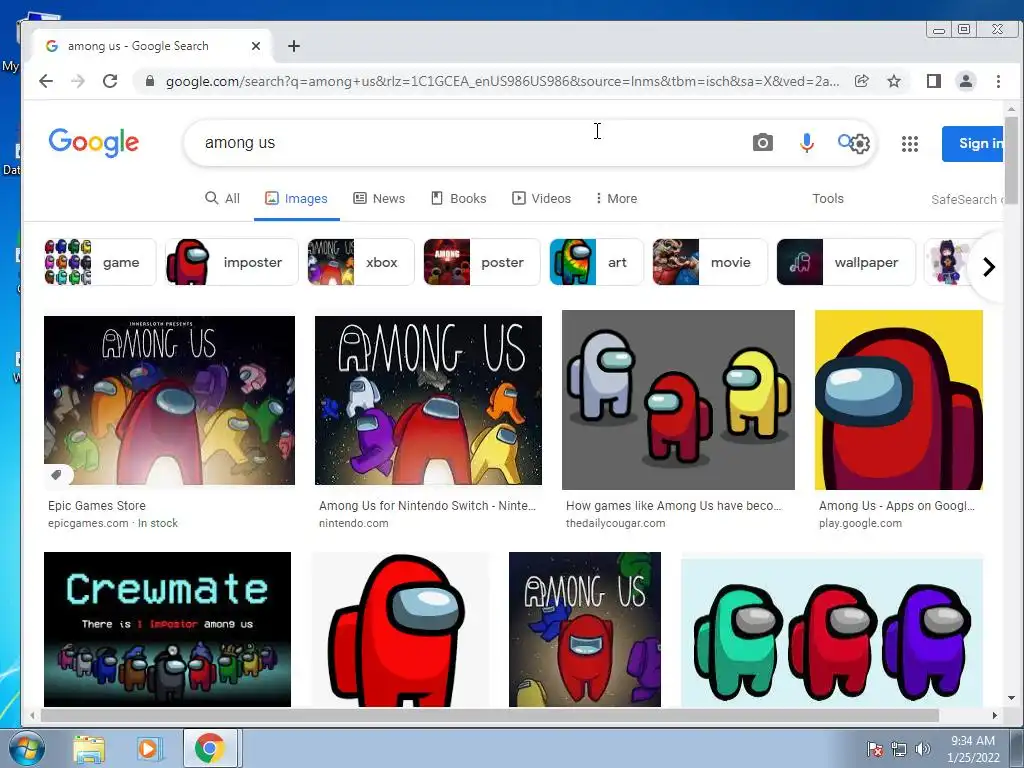
Task: Click the Sign in button
Action: click(972, 144)
